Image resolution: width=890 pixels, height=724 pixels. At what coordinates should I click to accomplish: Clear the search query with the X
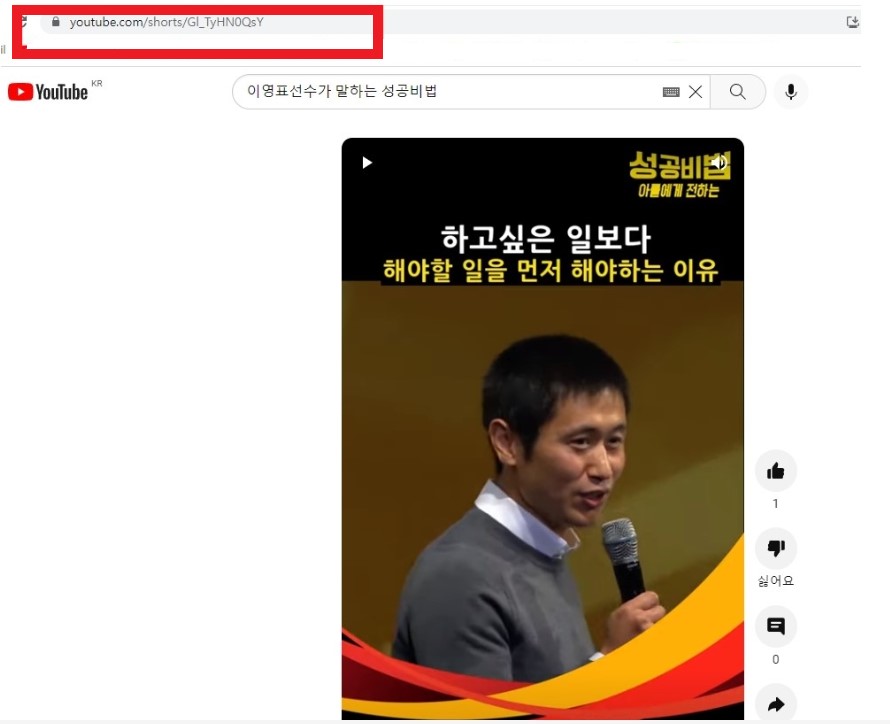[x=695, y=92]
